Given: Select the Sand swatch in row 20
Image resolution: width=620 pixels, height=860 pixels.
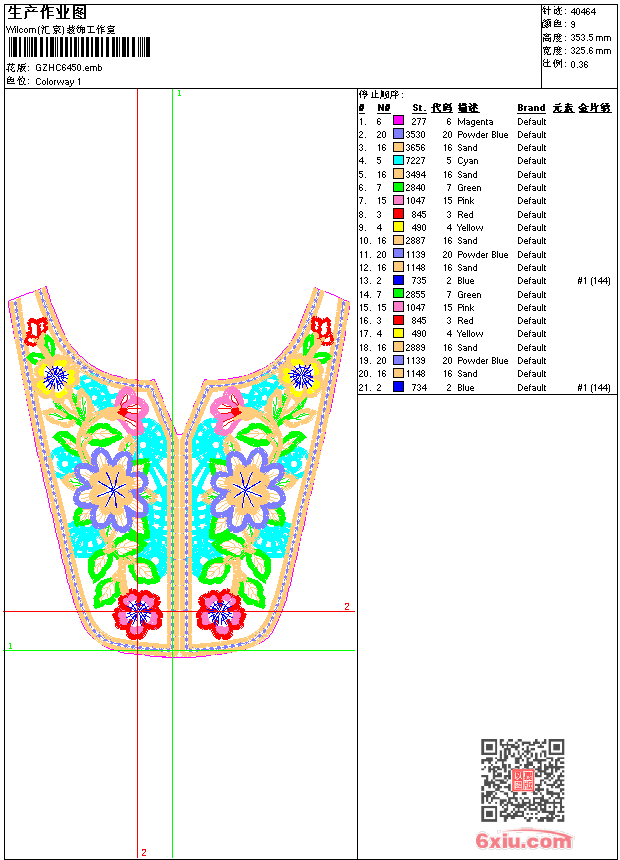Looking at the screenshot, I should [x=398, y=374].
